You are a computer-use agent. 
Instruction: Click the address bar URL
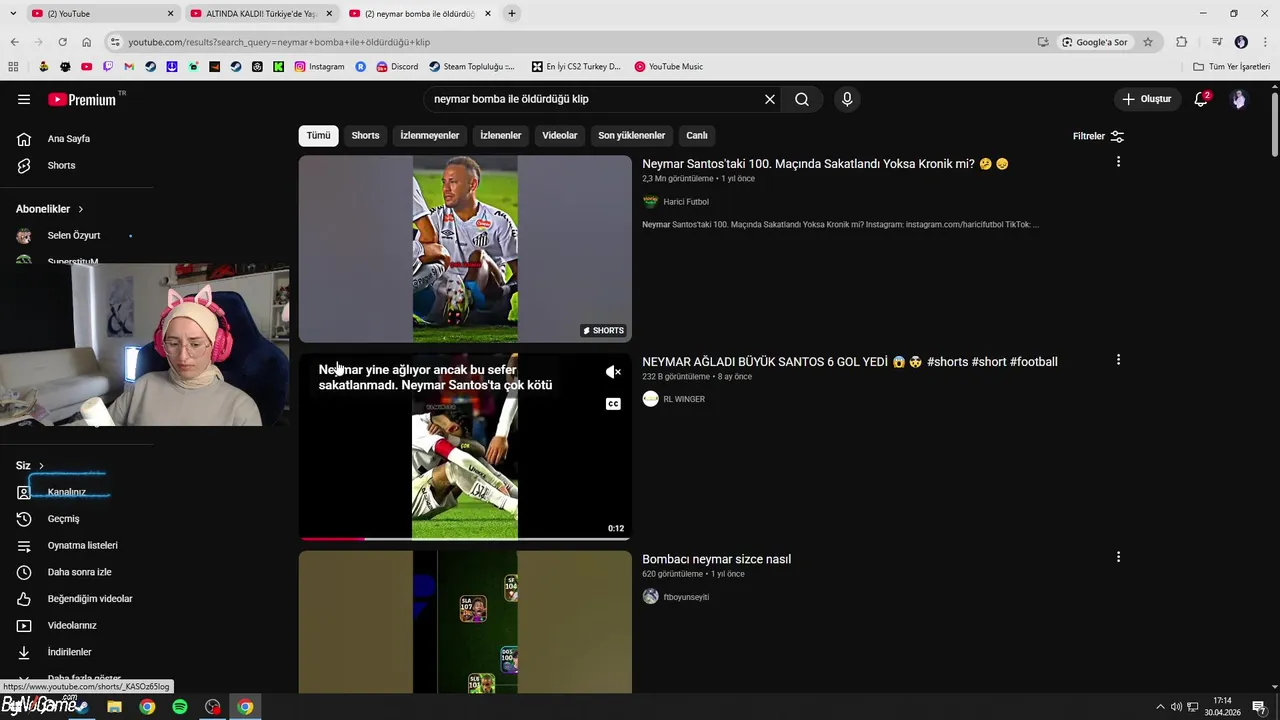click(x=279, y=42)
